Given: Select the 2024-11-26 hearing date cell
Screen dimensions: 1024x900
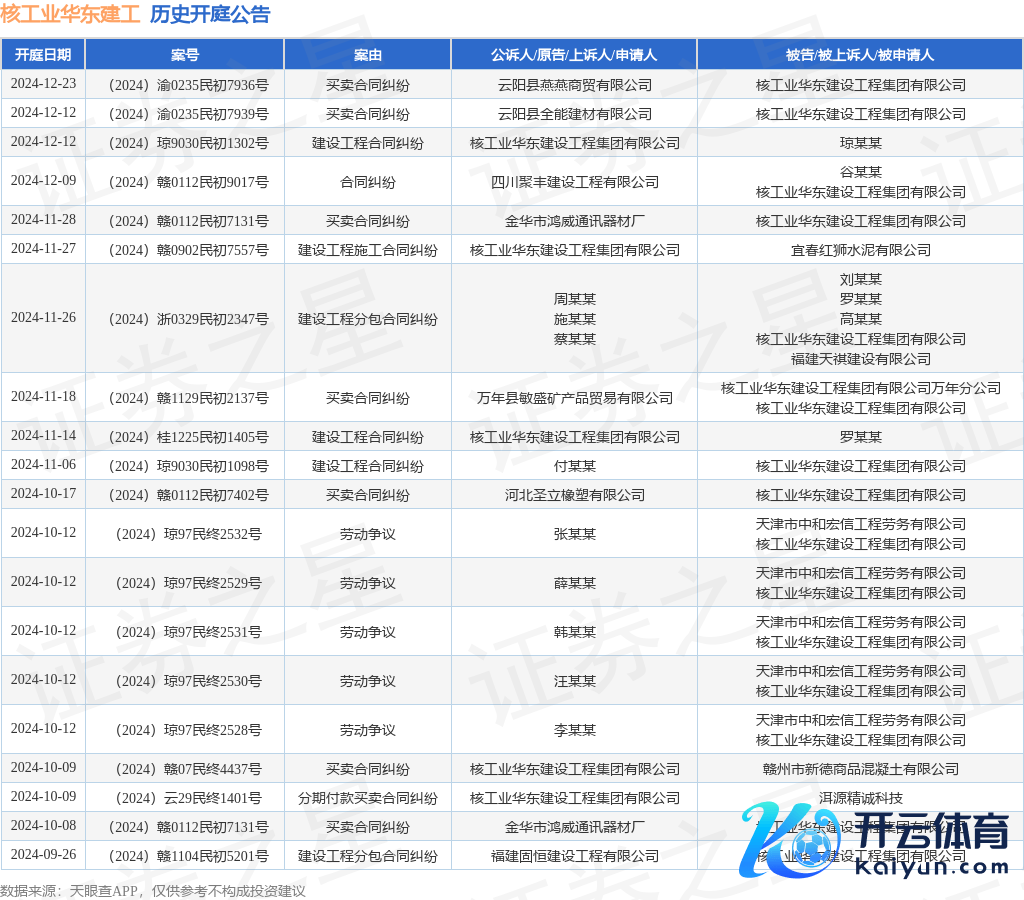Looking at the screenshot, I should tap(43, 318).
